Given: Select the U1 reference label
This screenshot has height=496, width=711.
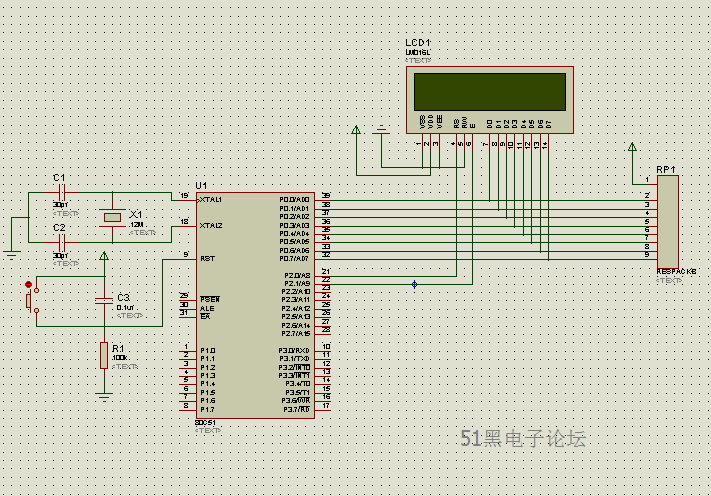Looking at the screenshot, I should click(x=201, y=185).
